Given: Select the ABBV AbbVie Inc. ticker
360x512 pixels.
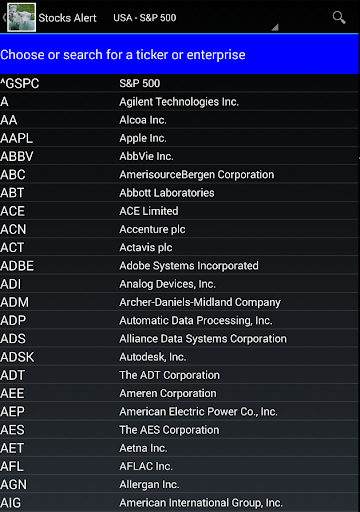Looking at the screenshot, I should coord(179,156).
